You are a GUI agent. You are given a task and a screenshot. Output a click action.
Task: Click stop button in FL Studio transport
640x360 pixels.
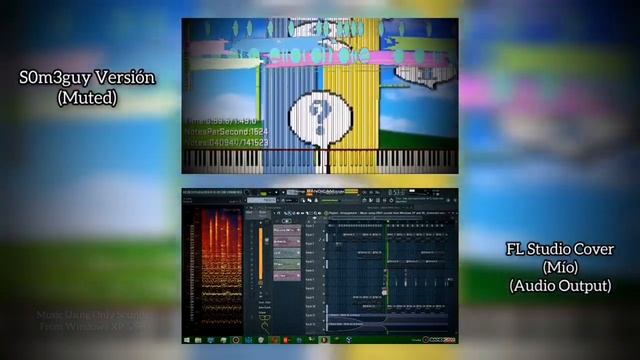coord(283,192)
